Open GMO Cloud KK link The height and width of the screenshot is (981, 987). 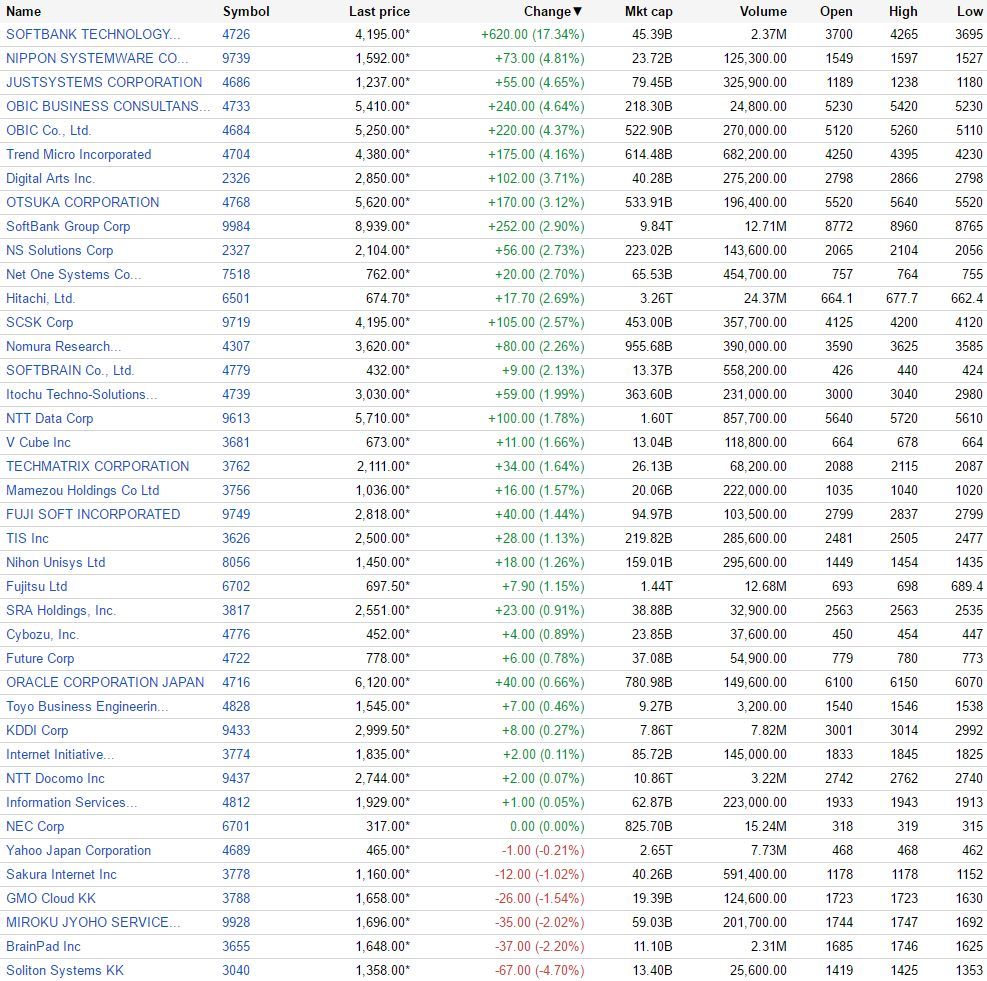click(51, 898)
